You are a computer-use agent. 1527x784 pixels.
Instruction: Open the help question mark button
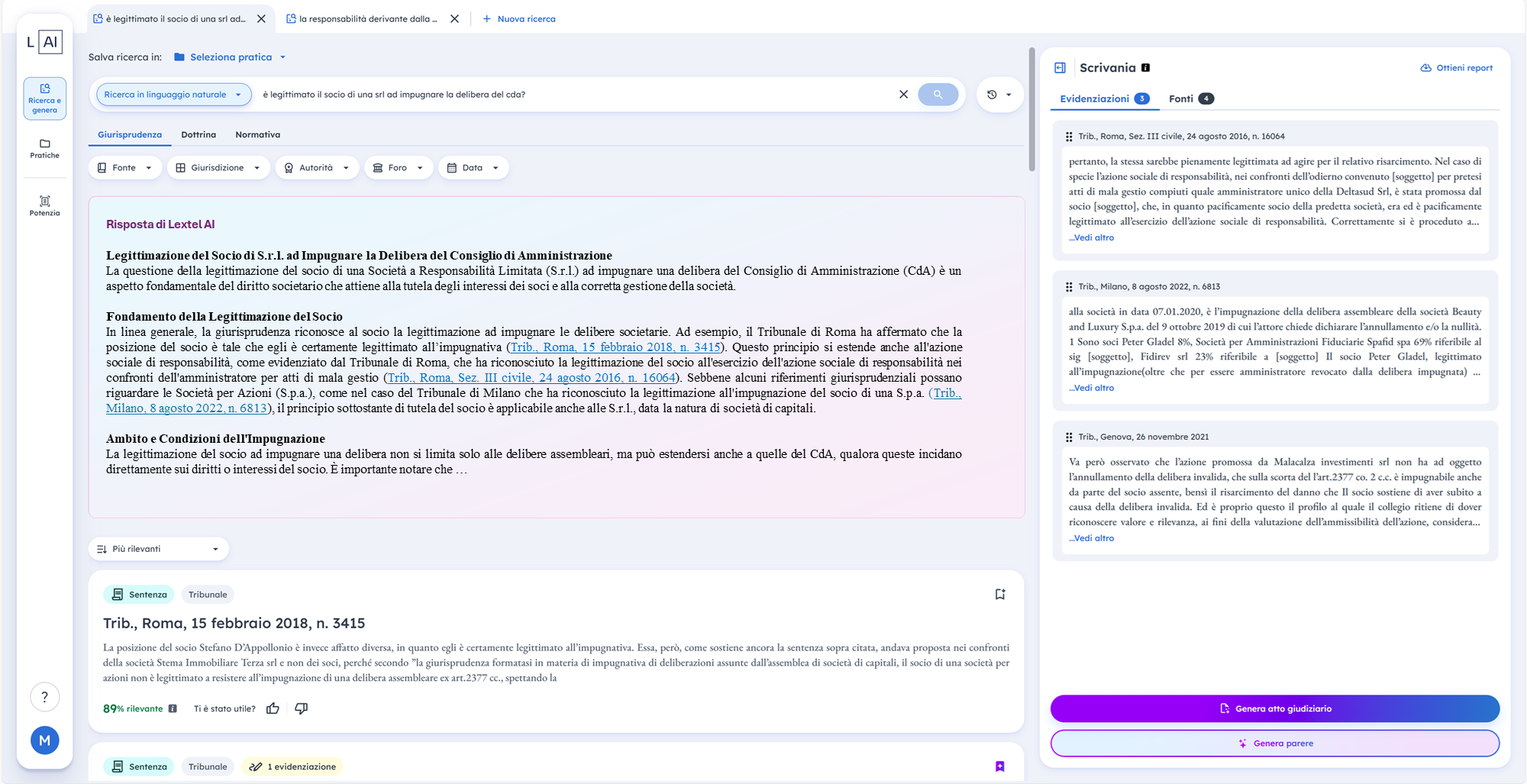[x=44, y=697]
